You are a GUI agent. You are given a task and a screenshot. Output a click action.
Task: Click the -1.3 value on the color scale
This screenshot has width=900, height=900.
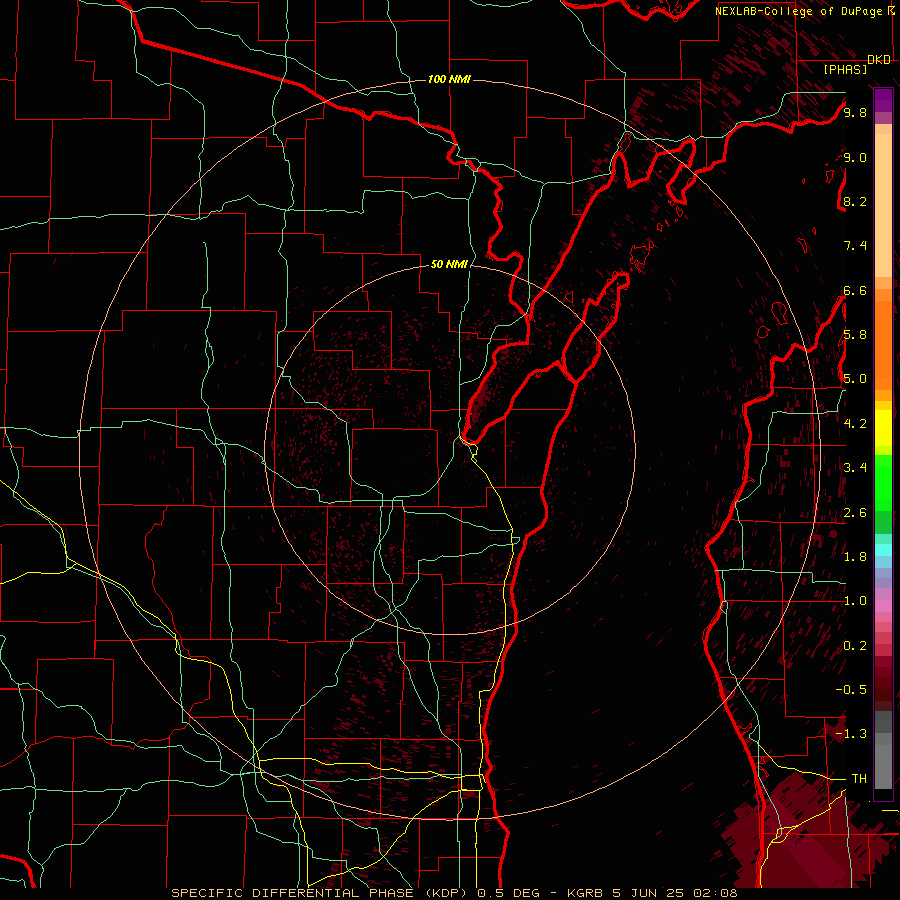click(x=852, y=734)
